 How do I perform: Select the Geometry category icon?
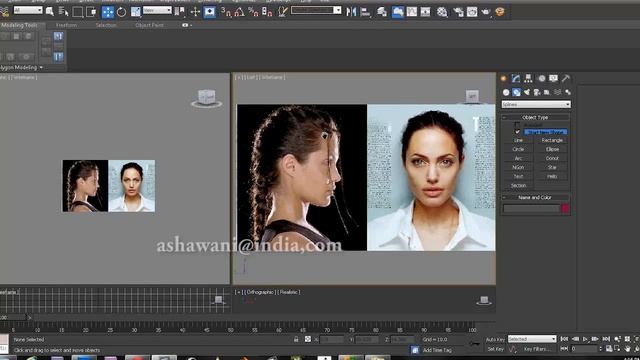click(506, 92)
